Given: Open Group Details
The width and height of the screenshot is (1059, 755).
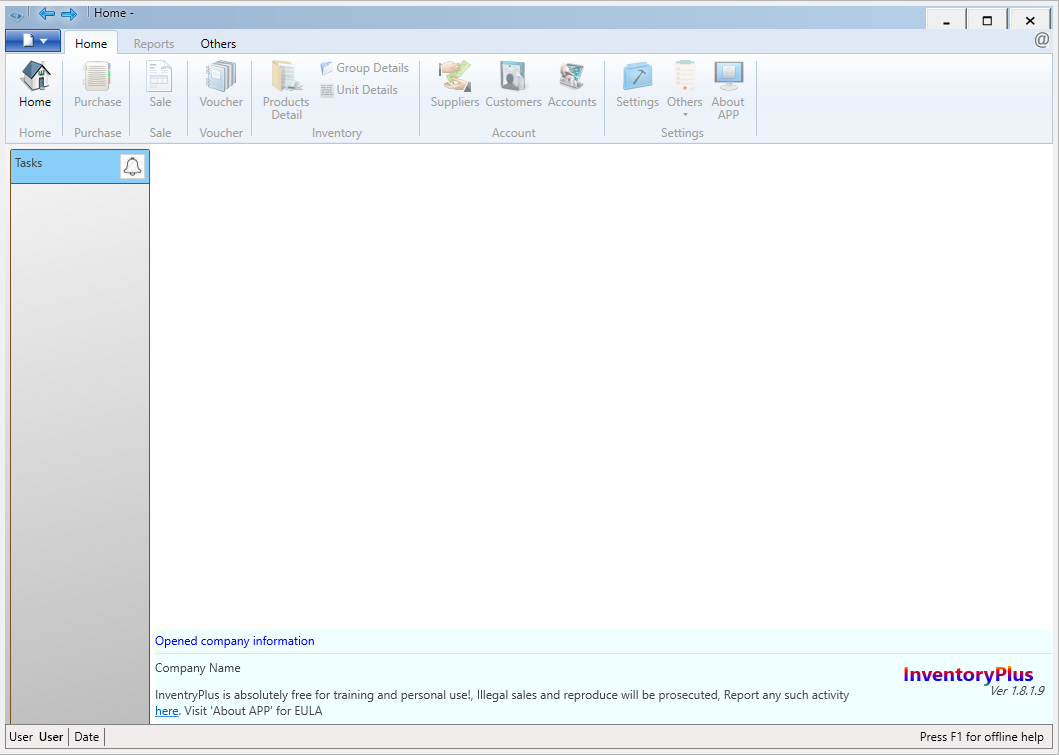Looking at the screenshot, I should [x=364, y=67].
